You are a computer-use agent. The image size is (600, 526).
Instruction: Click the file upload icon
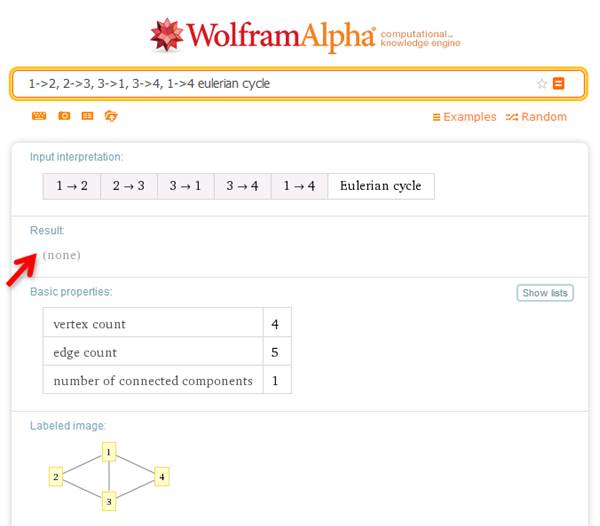coord(111,116)
